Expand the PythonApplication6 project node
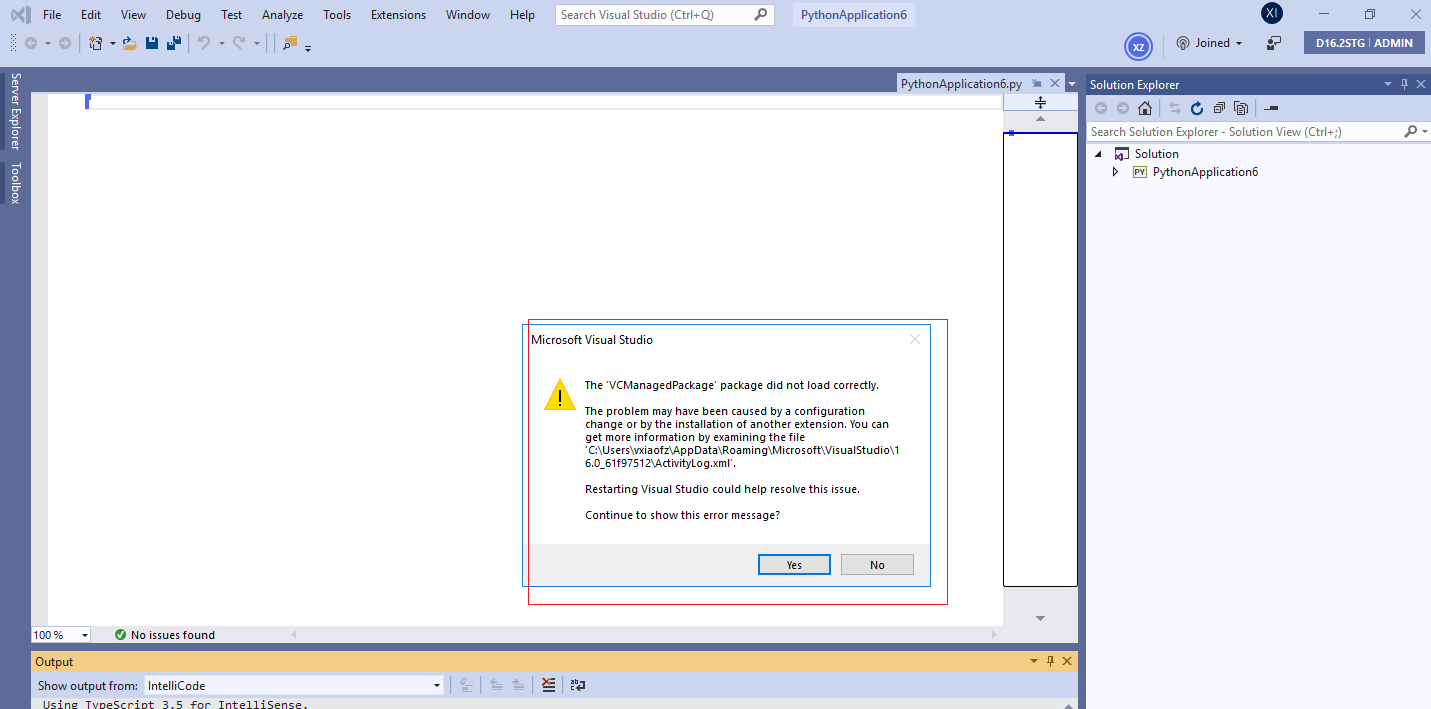 tap(1116, 172)
